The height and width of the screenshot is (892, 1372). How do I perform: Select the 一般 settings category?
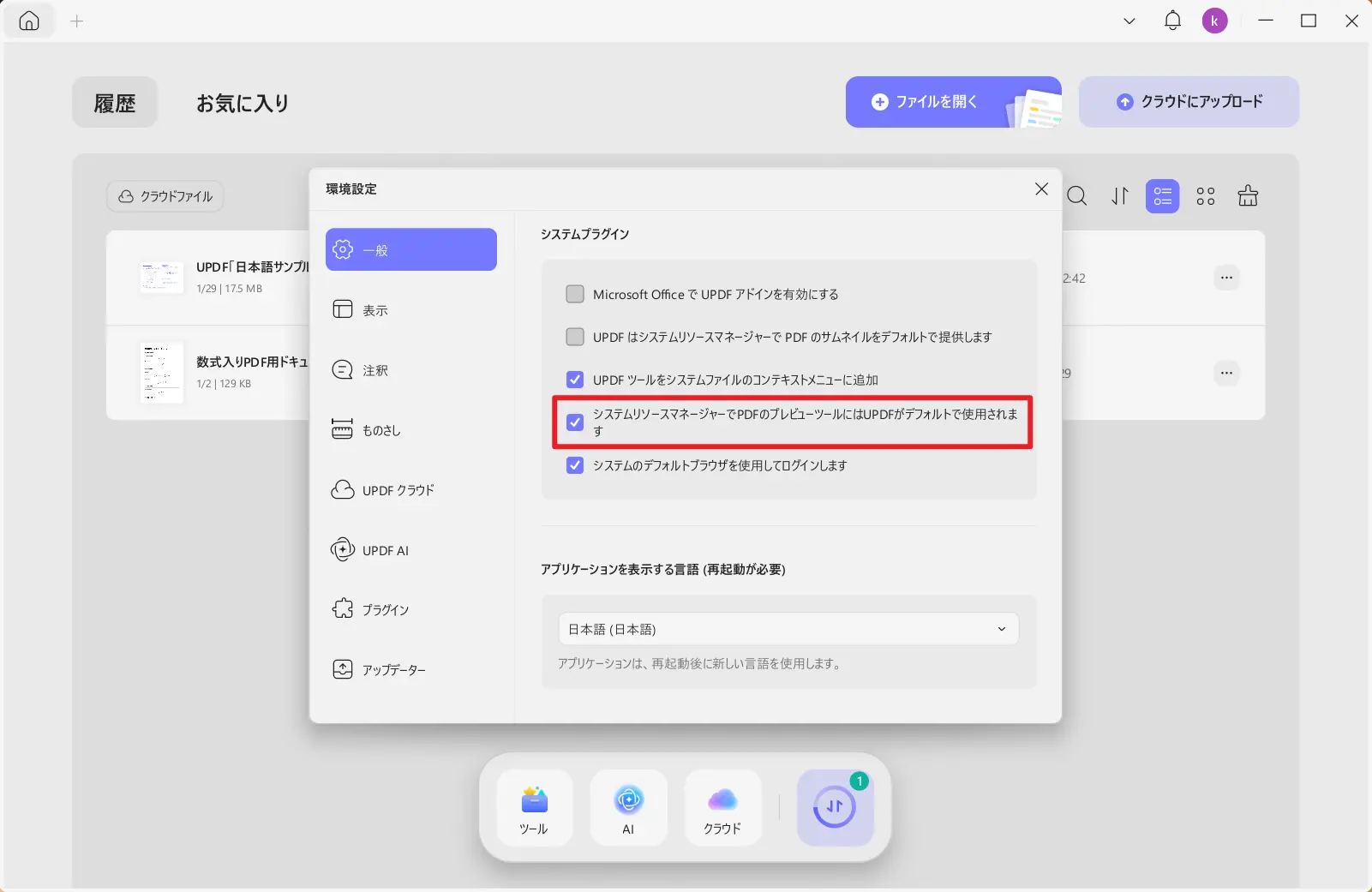411,249
